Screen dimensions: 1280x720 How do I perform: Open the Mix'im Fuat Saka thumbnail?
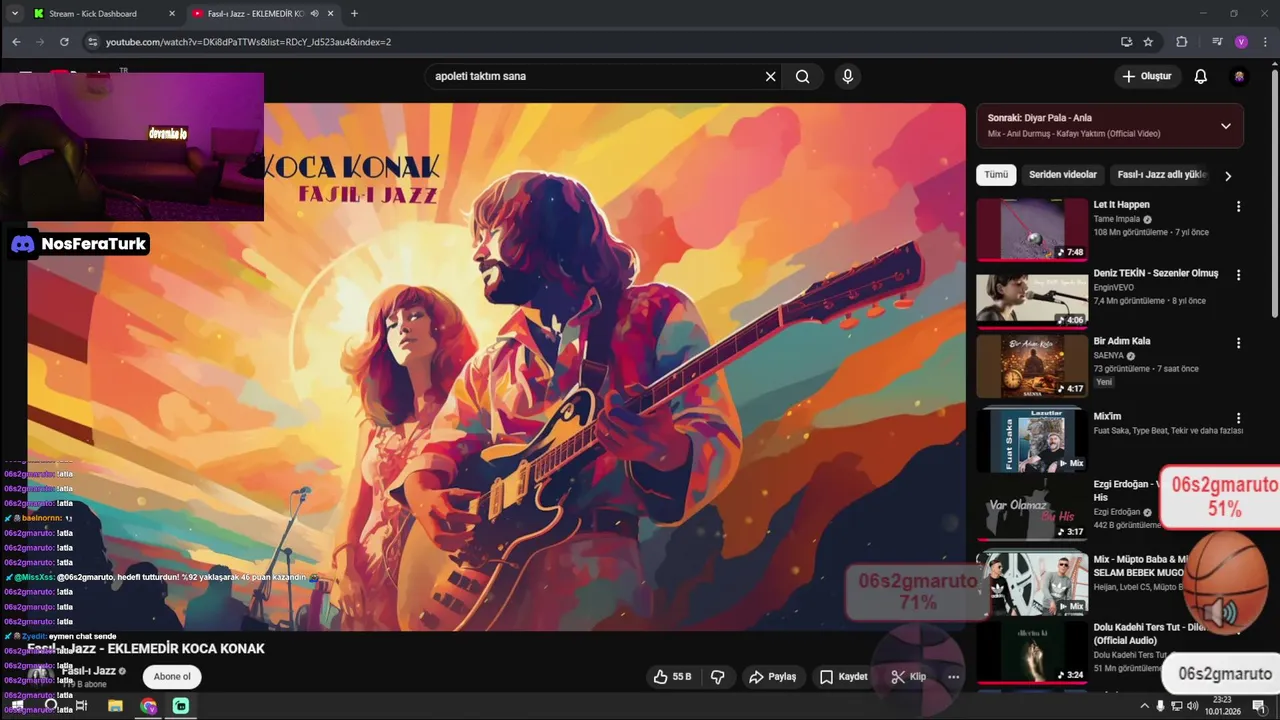[1032, 440]
